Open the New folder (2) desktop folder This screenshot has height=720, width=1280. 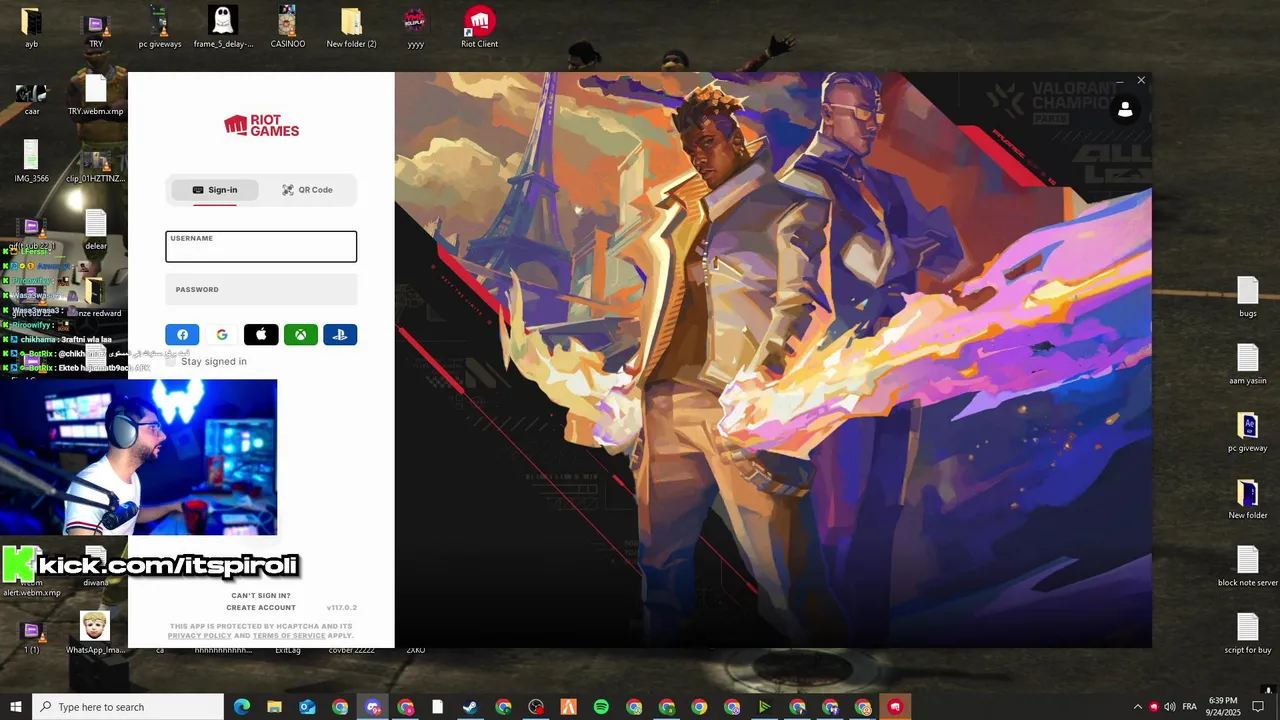click(351, 27)
